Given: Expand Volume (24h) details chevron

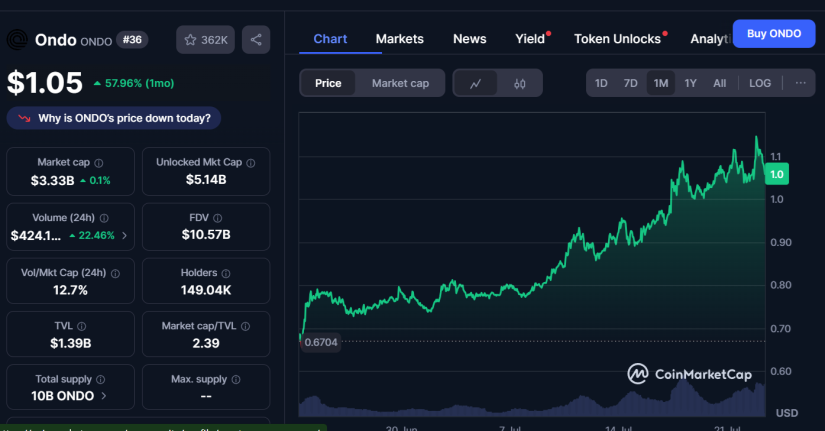Looking at the screenshot, I should tap(124, 235).
